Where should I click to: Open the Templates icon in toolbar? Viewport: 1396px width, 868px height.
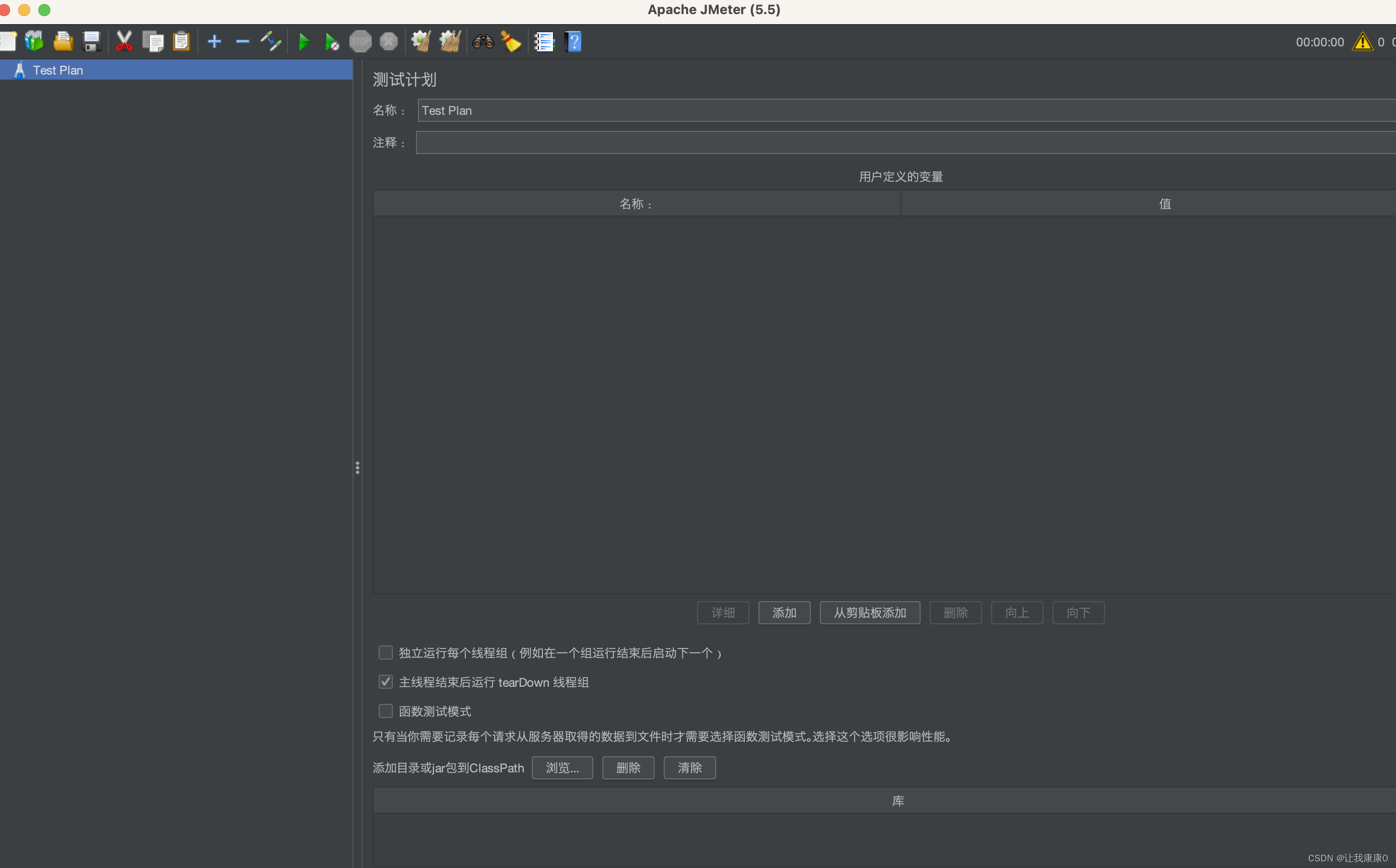34,41
